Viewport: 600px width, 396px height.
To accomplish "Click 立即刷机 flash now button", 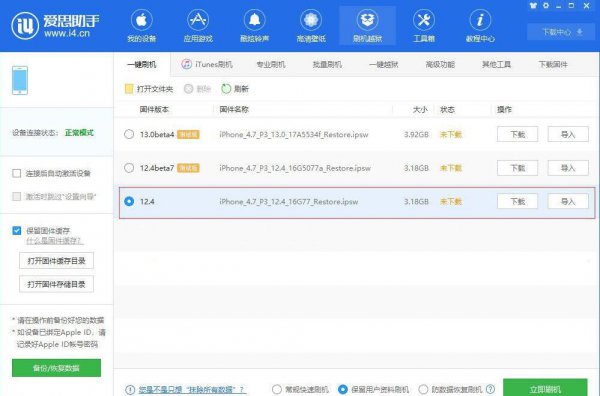I will coord(545,388).
